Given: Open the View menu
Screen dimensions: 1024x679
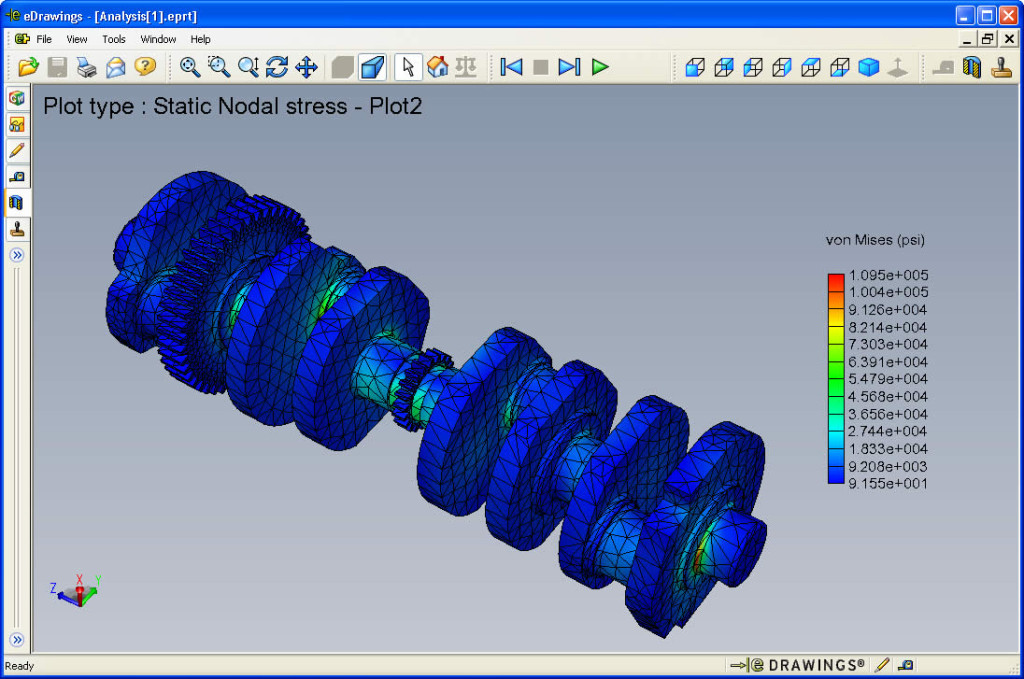Looking at the screenshot, I should (77, 39).
